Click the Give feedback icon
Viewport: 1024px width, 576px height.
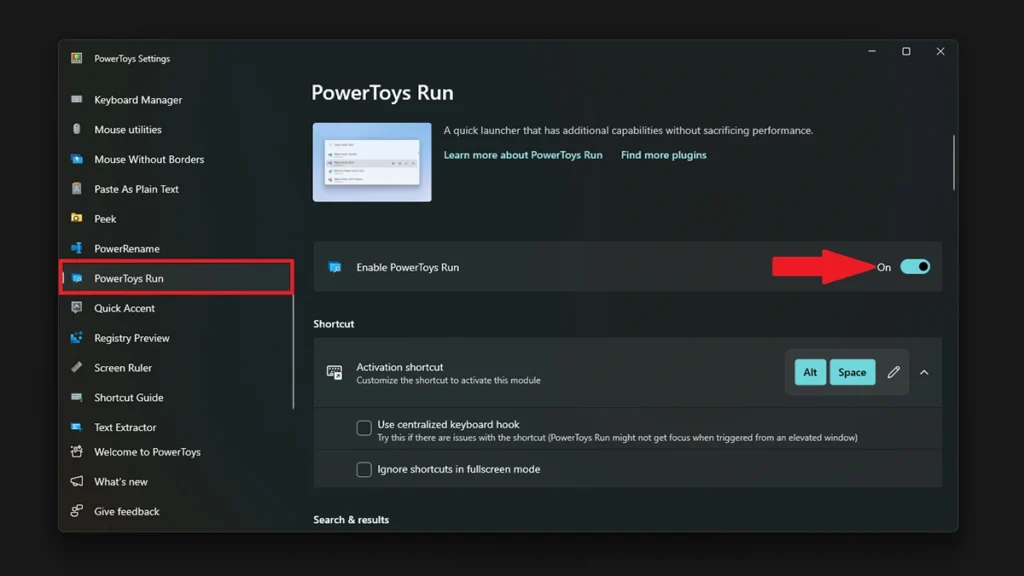(x=76, y=511)
